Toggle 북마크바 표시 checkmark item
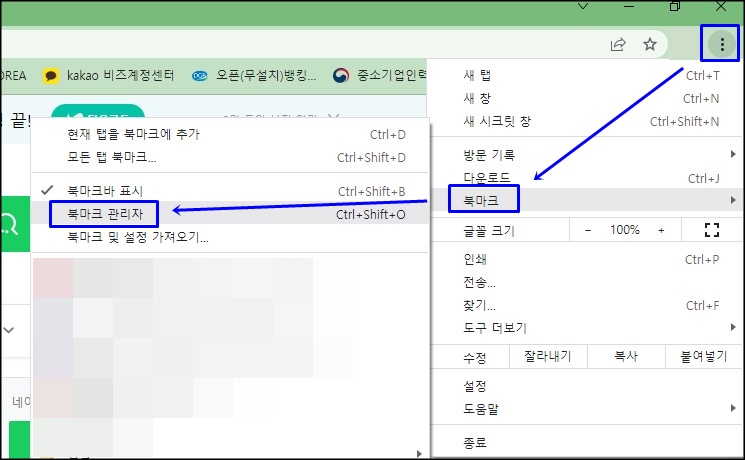Viewport: 745px width, 460px height. click(x=230, y=191)
